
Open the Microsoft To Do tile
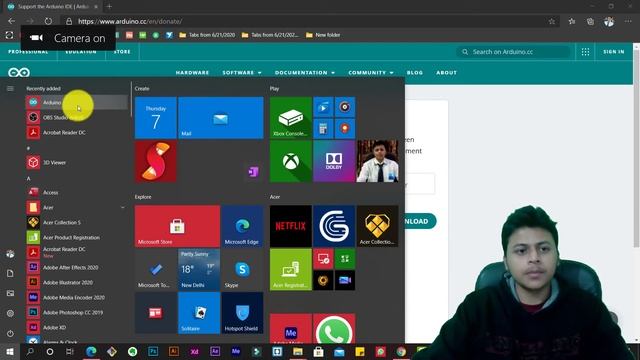coord(156,269)
